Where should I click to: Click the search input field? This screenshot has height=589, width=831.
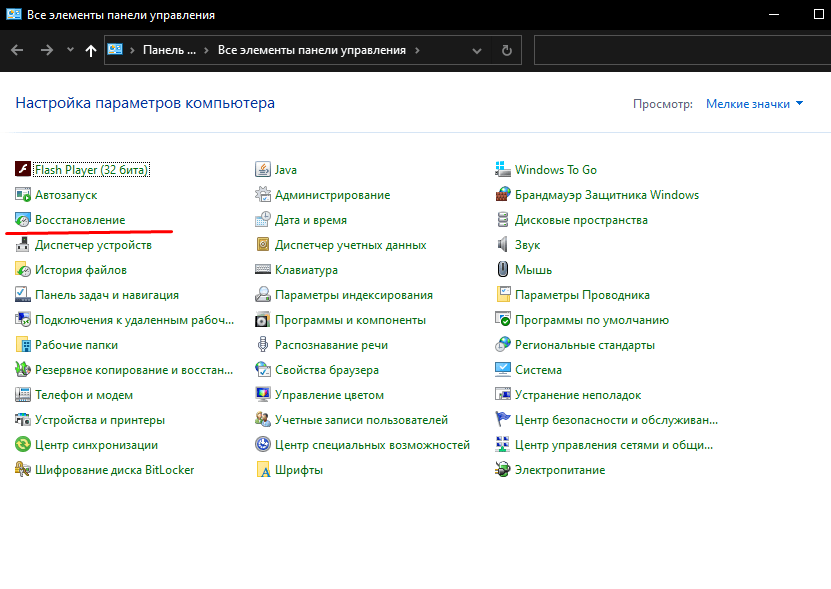[680, 50]
